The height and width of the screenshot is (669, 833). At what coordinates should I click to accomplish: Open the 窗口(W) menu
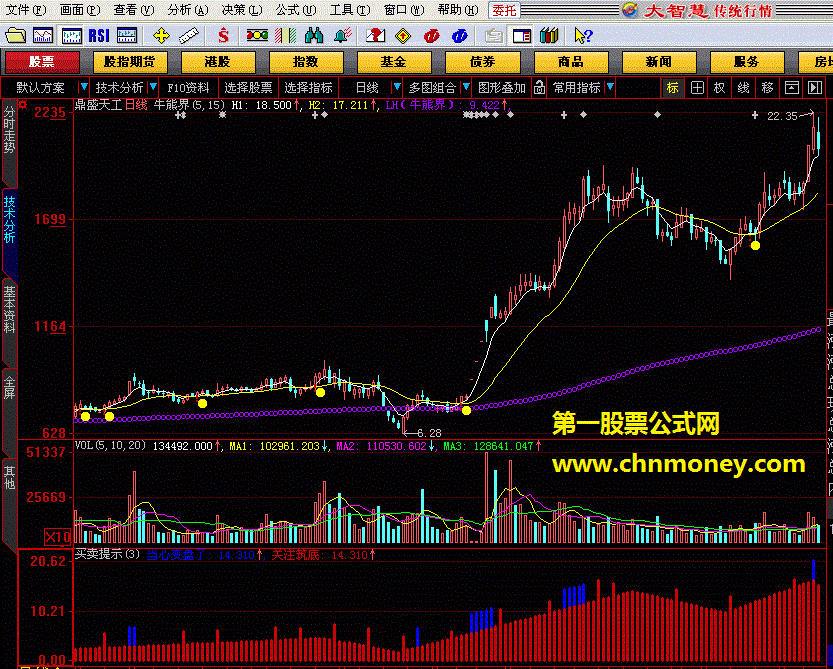[404, 10]
